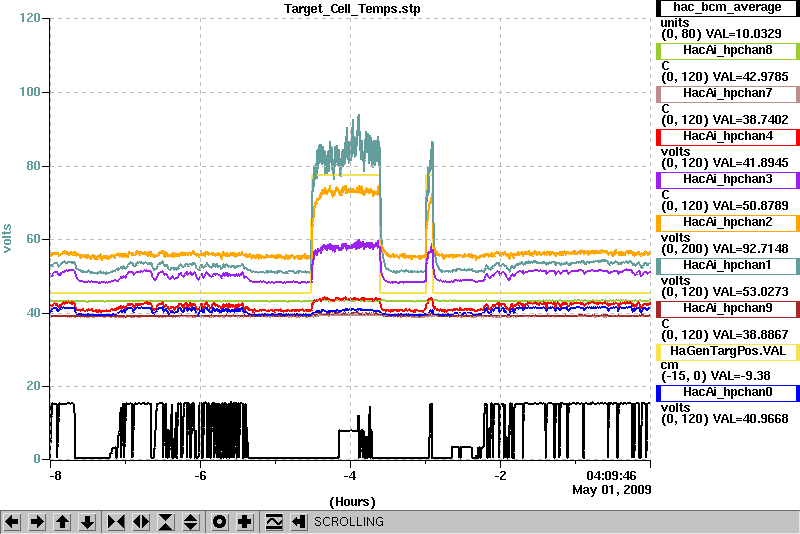
Task: Click the VAL=38.7402 reading text
Action: pyautogui.click(x=751, y=120)
